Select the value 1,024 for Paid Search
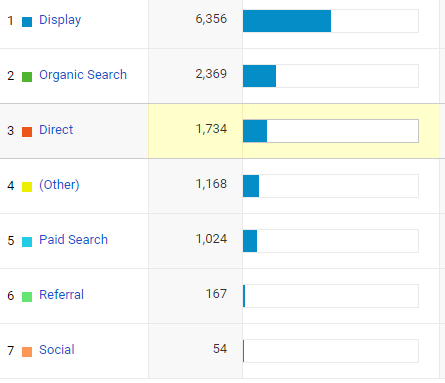The width and height of the screenshot is (445, 383). pos(211,239)
